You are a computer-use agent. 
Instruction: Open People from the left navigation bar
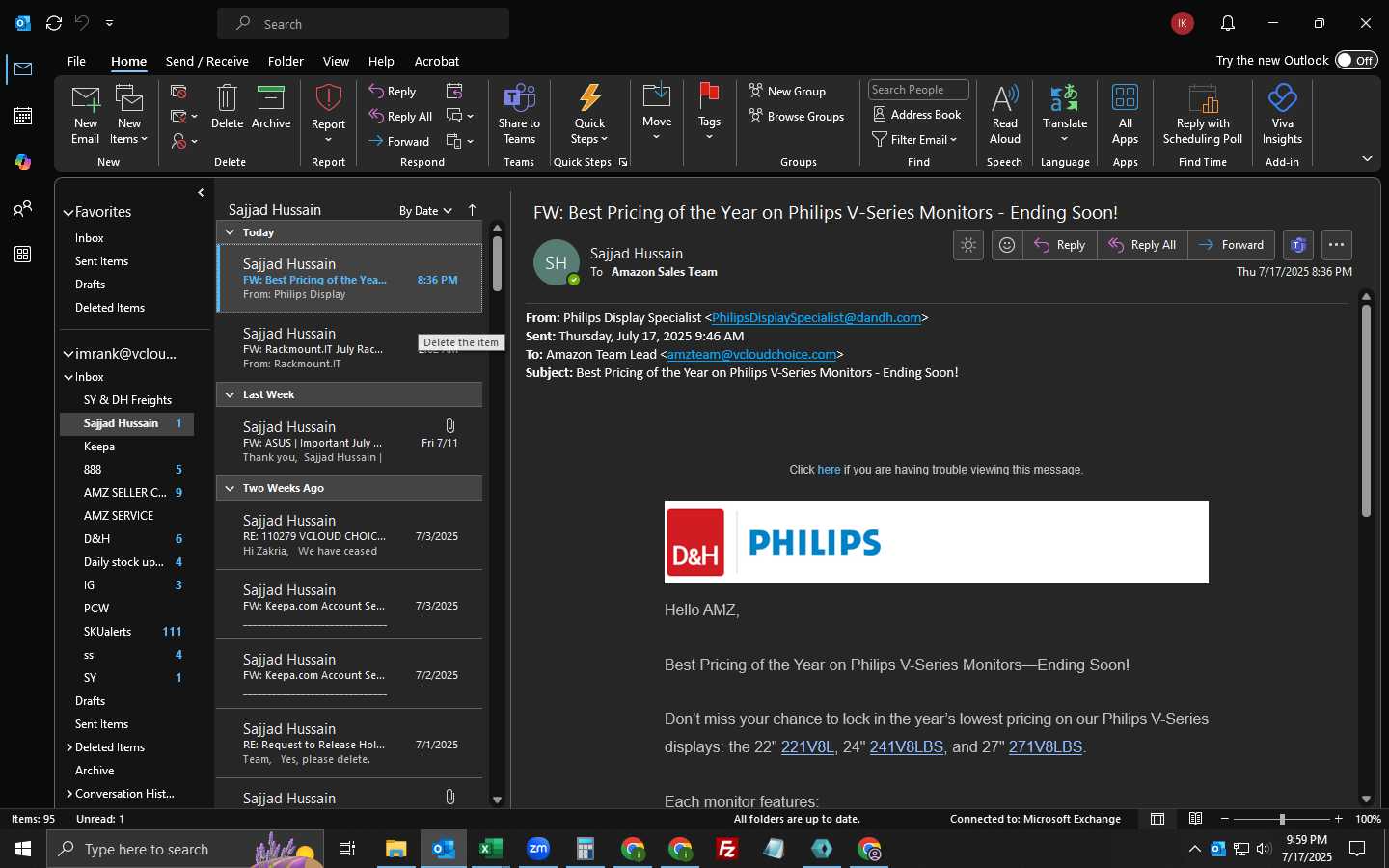(23, 208)
